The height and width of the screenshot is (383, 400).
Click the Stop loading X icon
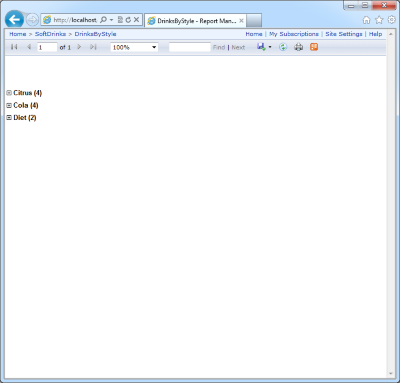tap(136, 20)
